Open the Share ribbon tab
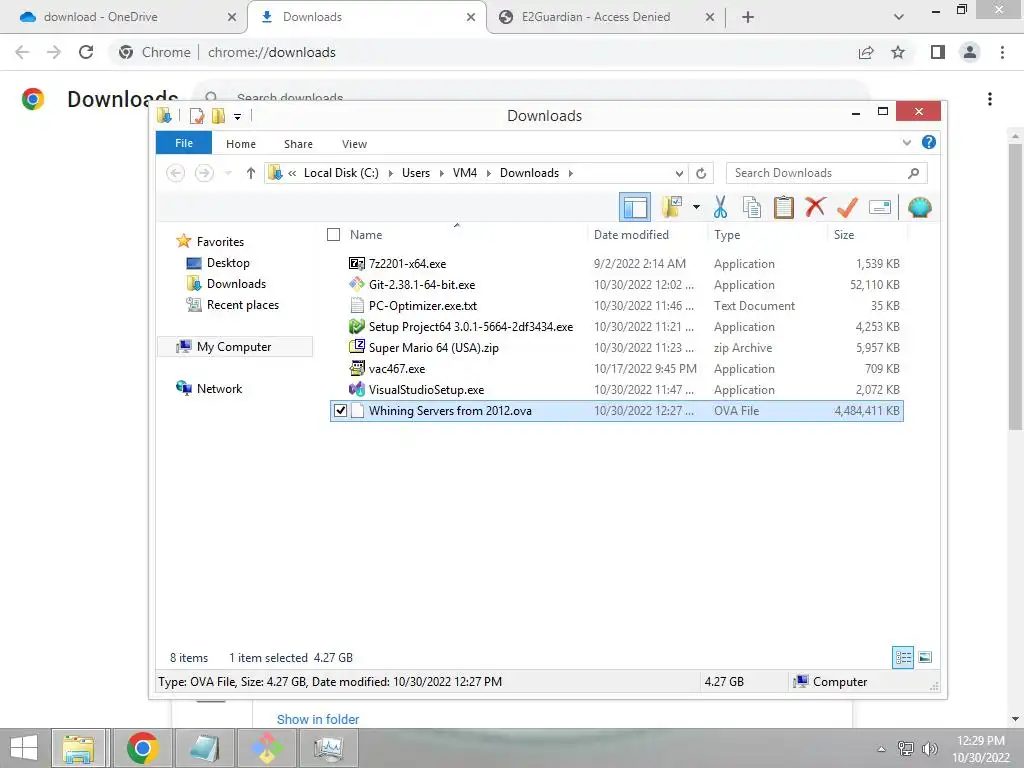Image resolution: width=1024 pixels, height=768 pixels. 298,144
